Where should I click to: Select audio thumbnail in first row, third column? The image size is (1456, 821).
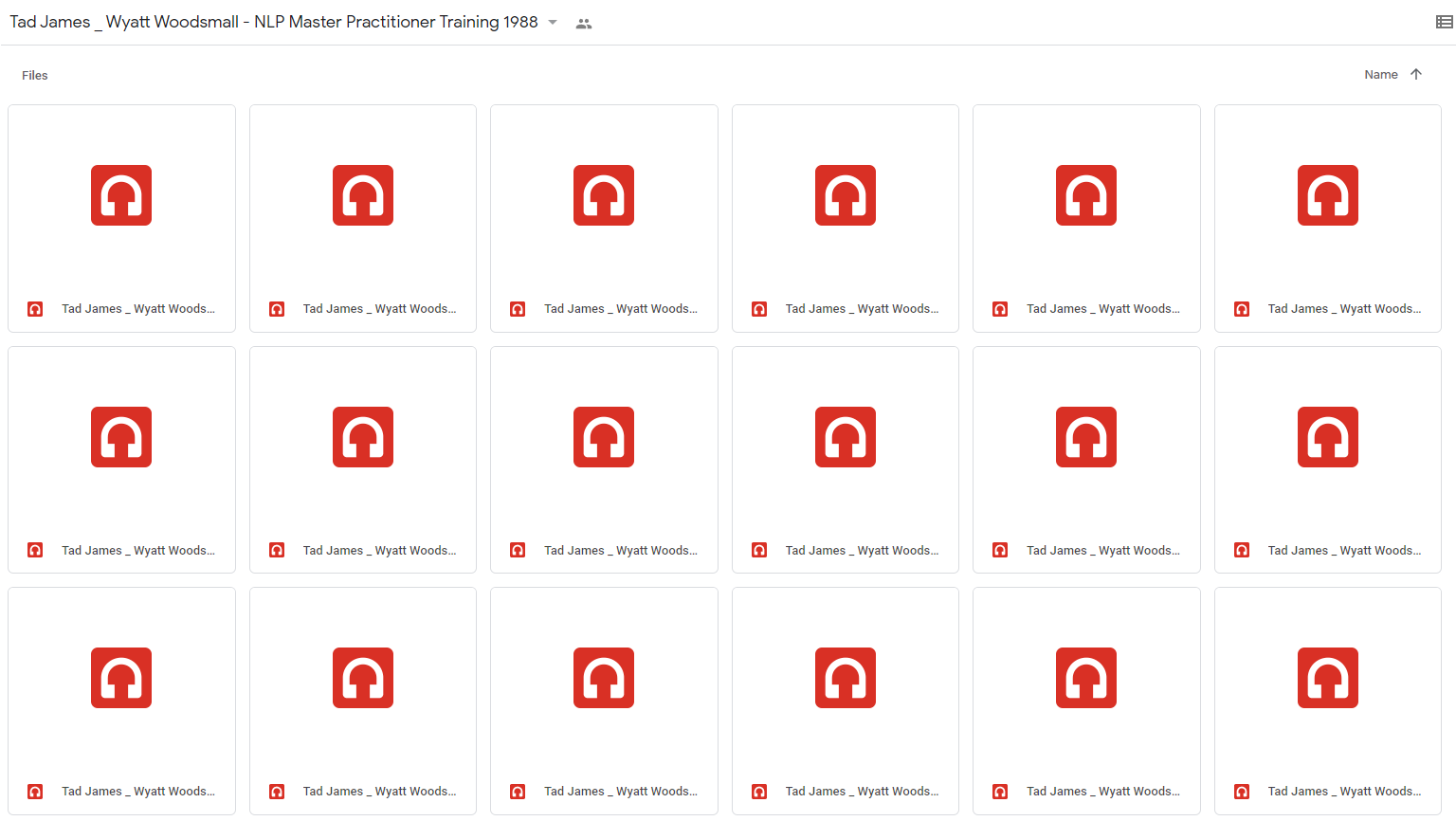coord(604,195)
